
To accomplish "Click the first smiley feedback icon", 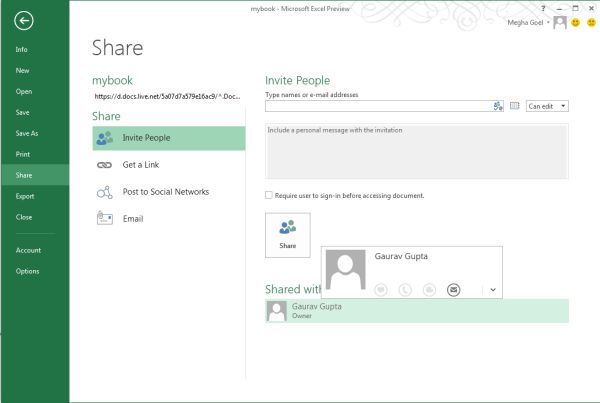I will [x=576, y=23].
